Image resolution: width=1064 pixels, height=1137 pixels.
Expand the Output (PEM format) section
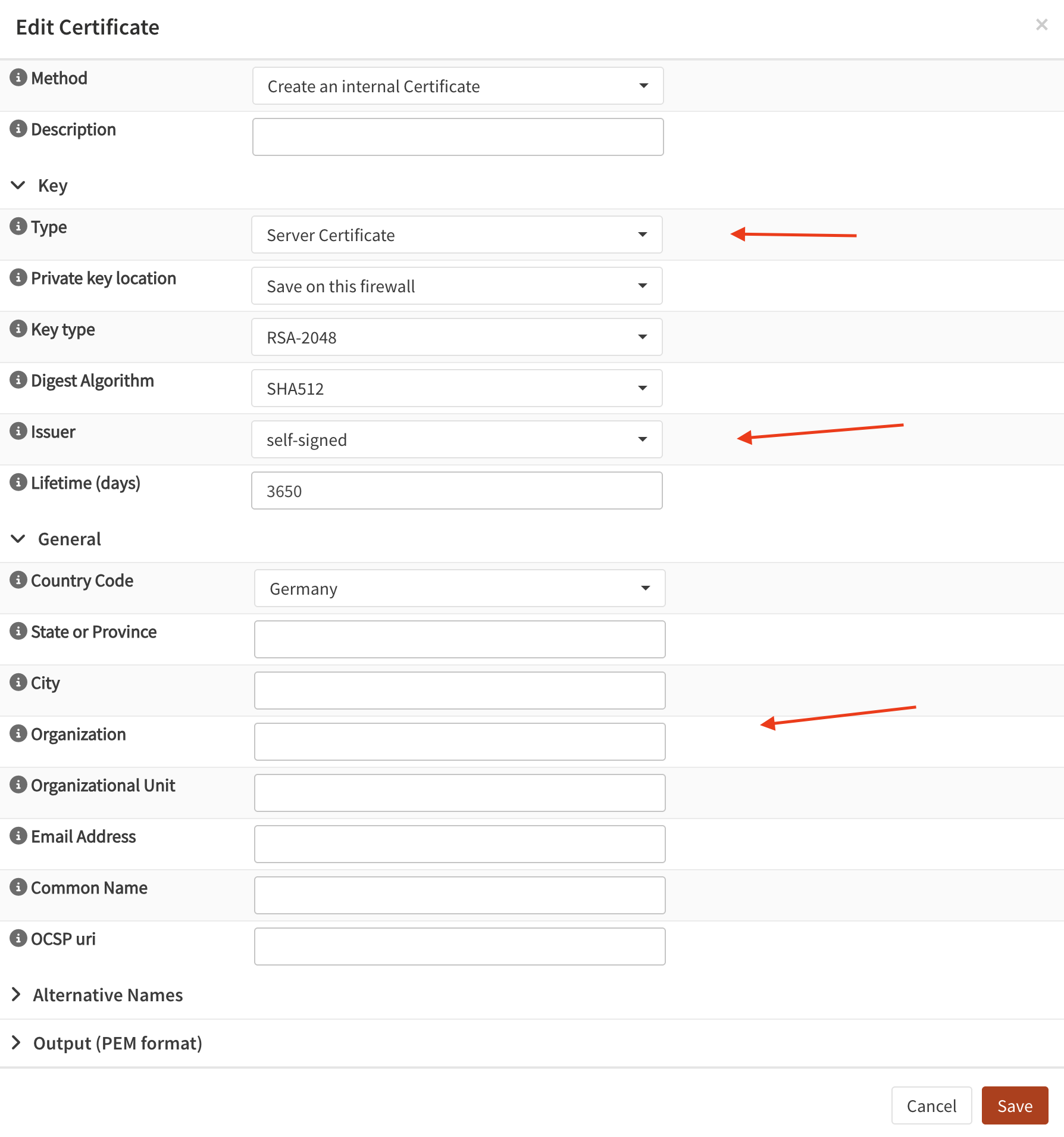(17, 1042)
